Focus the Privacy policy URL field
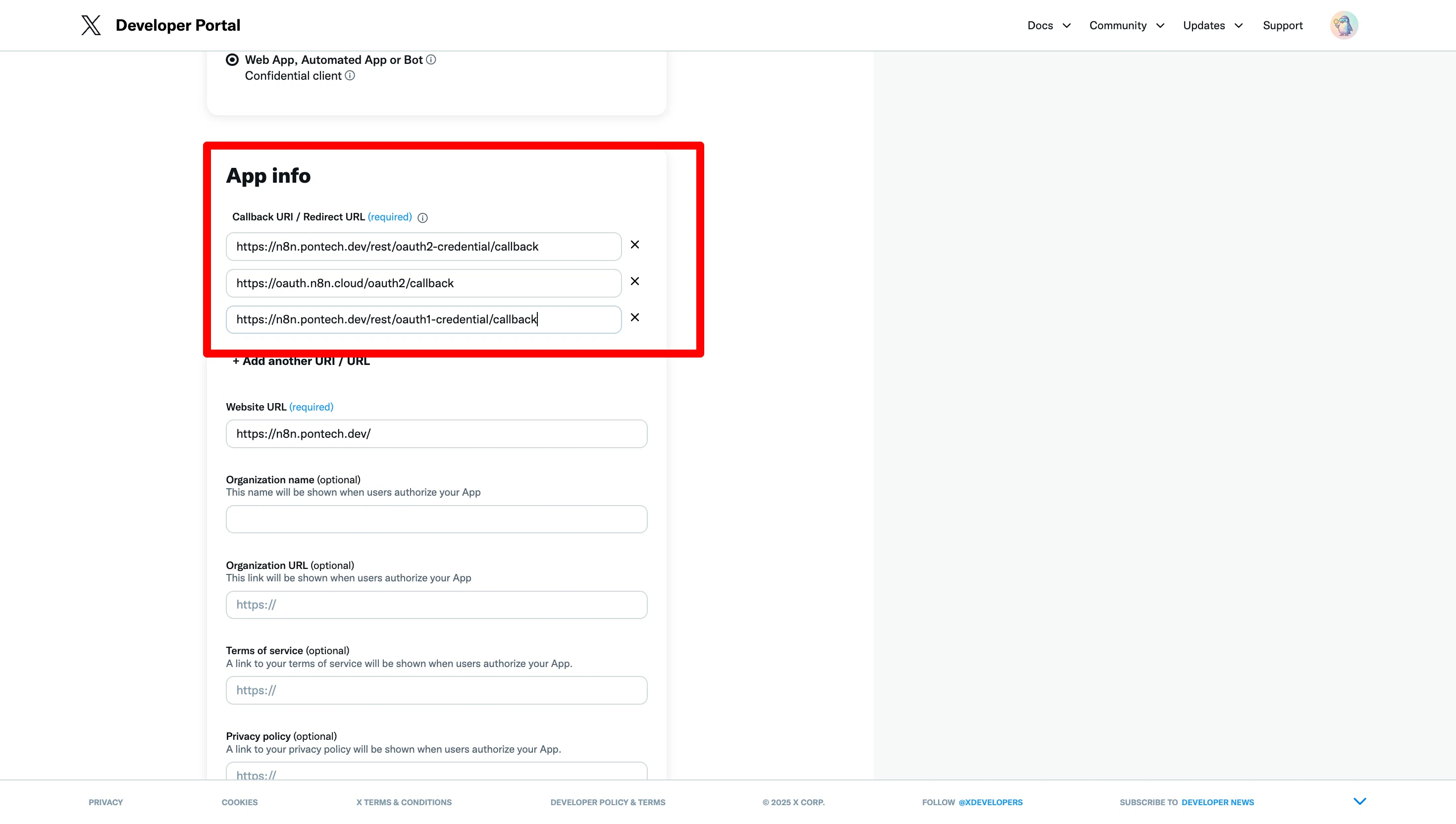The image size is (1456, 824). click(x=436, y=772)
